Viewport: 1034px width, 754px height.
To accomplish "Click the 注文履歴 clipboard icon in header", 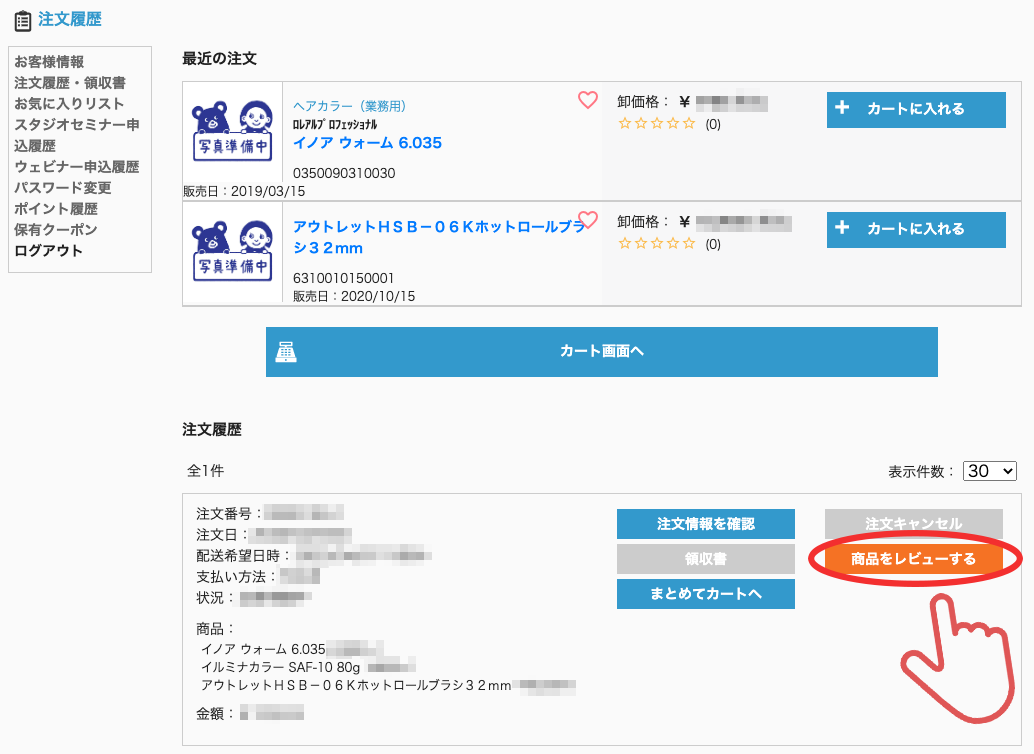I will pos(23,20).
